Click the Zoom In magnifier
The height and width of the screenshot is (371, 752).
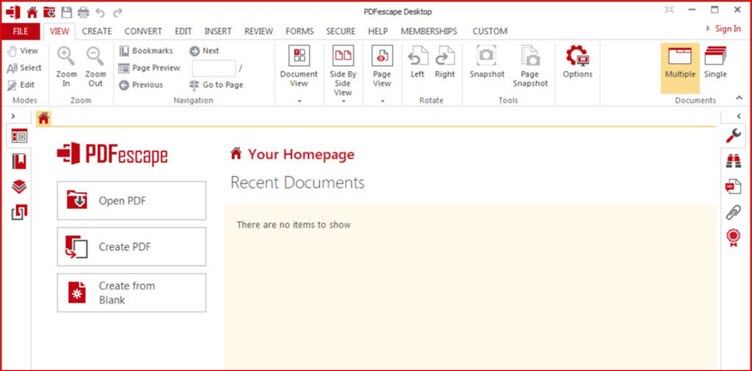(66, 67)
